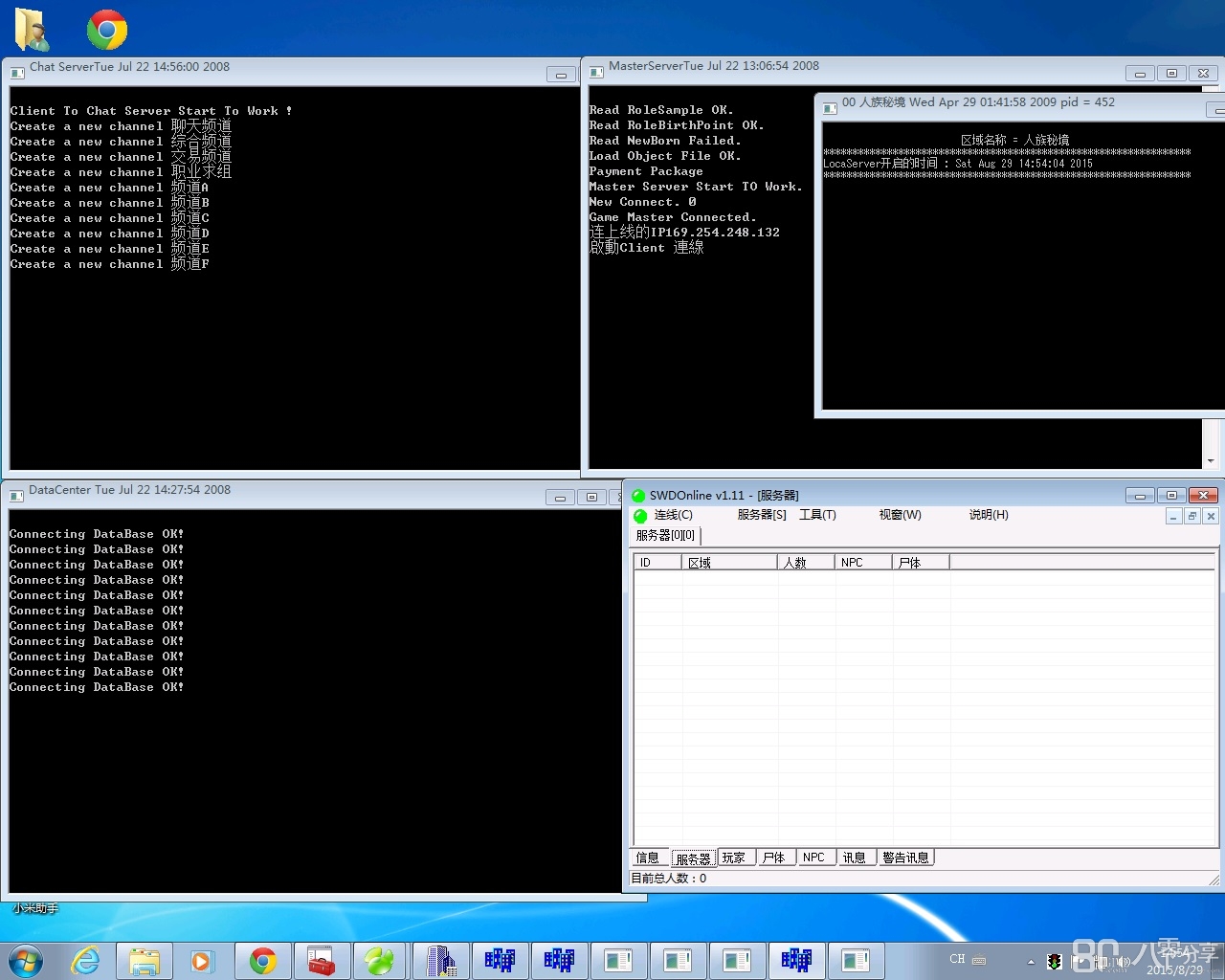
Task: Click the taskbar clock date 2015/8/29
Action: tap(1174, 969)
